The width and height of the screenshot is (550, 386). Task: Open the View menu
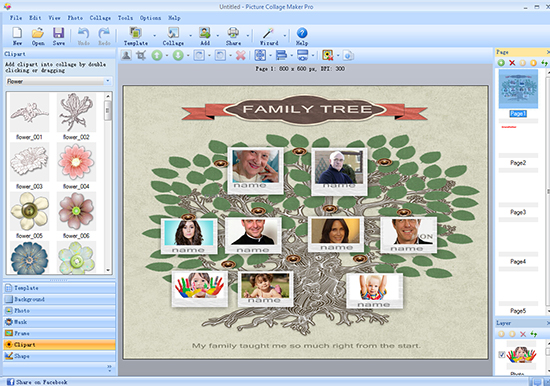point(54,18)
